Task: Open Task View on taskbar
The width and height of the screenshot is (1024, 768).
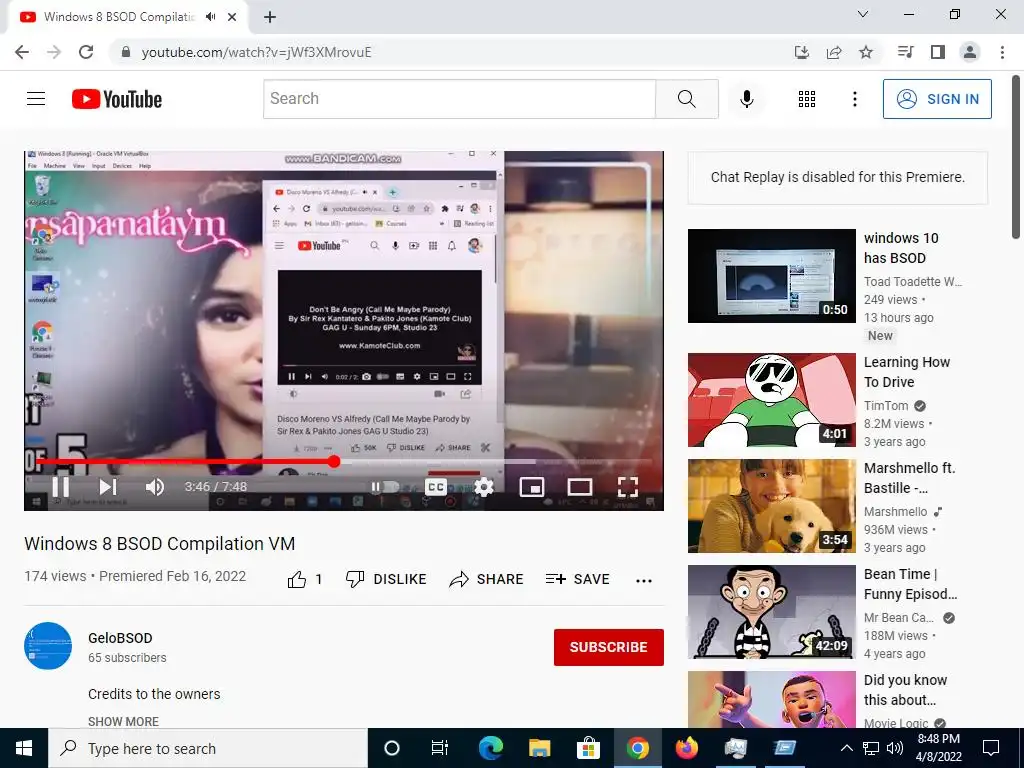Action: (440, 748)
